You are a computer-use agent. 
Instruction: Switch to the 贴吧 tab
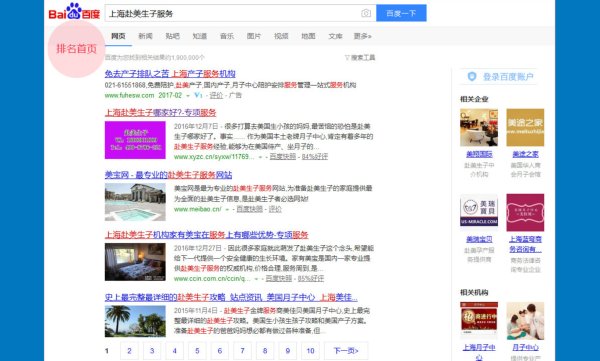[x=173, y=36]
